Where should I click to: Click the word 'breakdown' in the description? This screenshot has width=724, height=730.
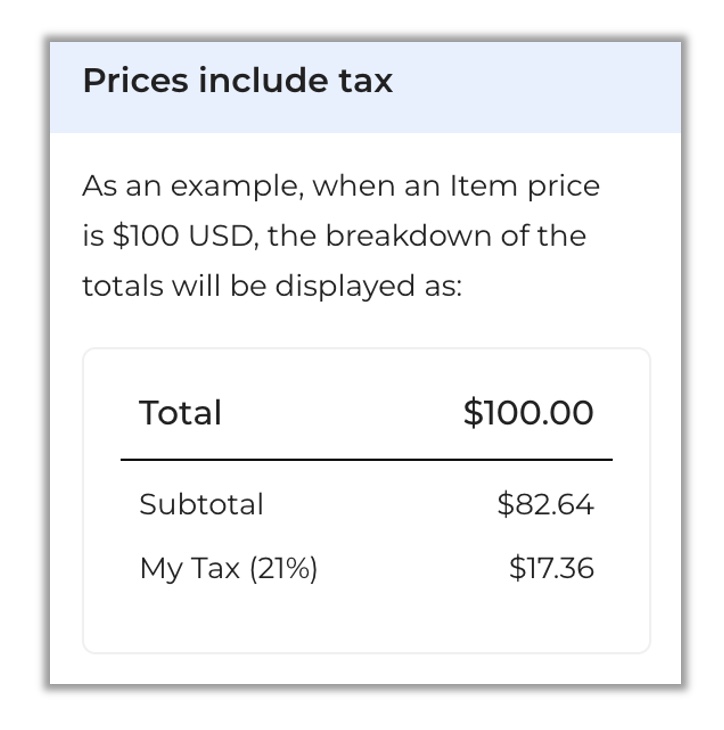click(x=408, y=236)
